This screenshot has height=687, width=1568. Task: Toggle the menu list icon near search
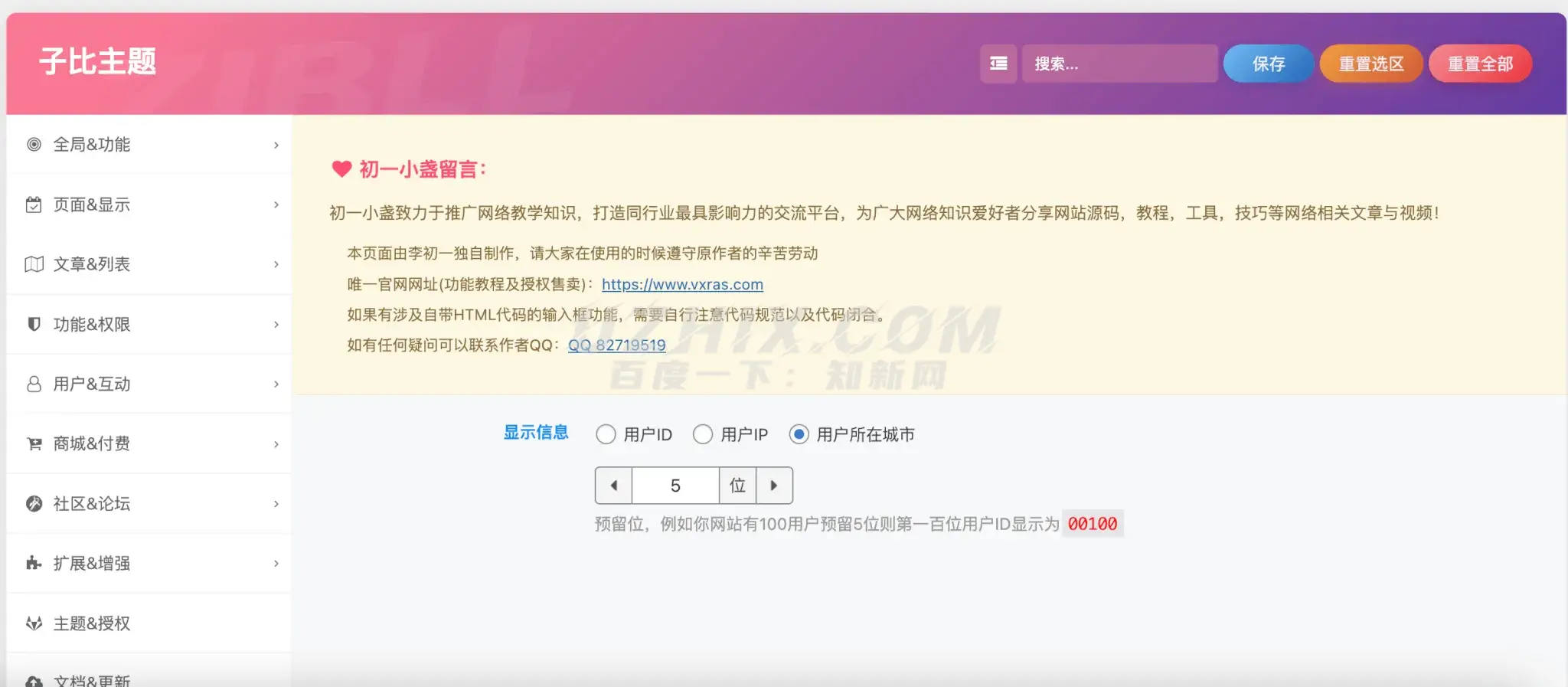point(998,64)
